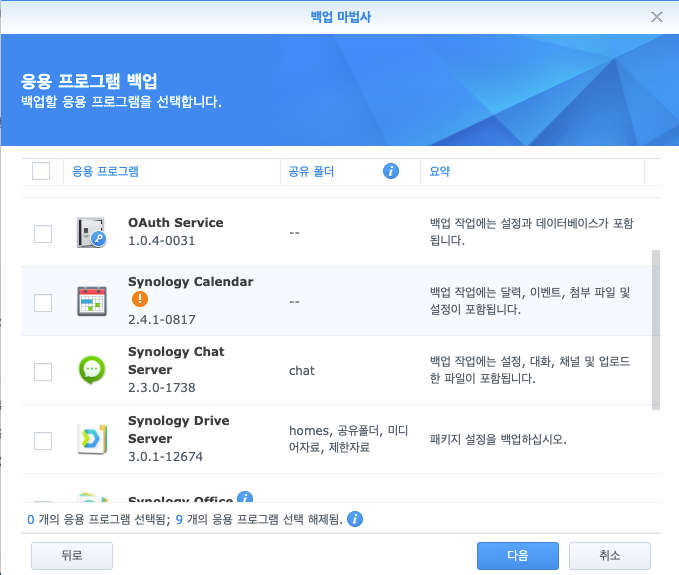The image size is (679, 575).
Task: Click the 뒤로 button
Action: pos(72,556)
